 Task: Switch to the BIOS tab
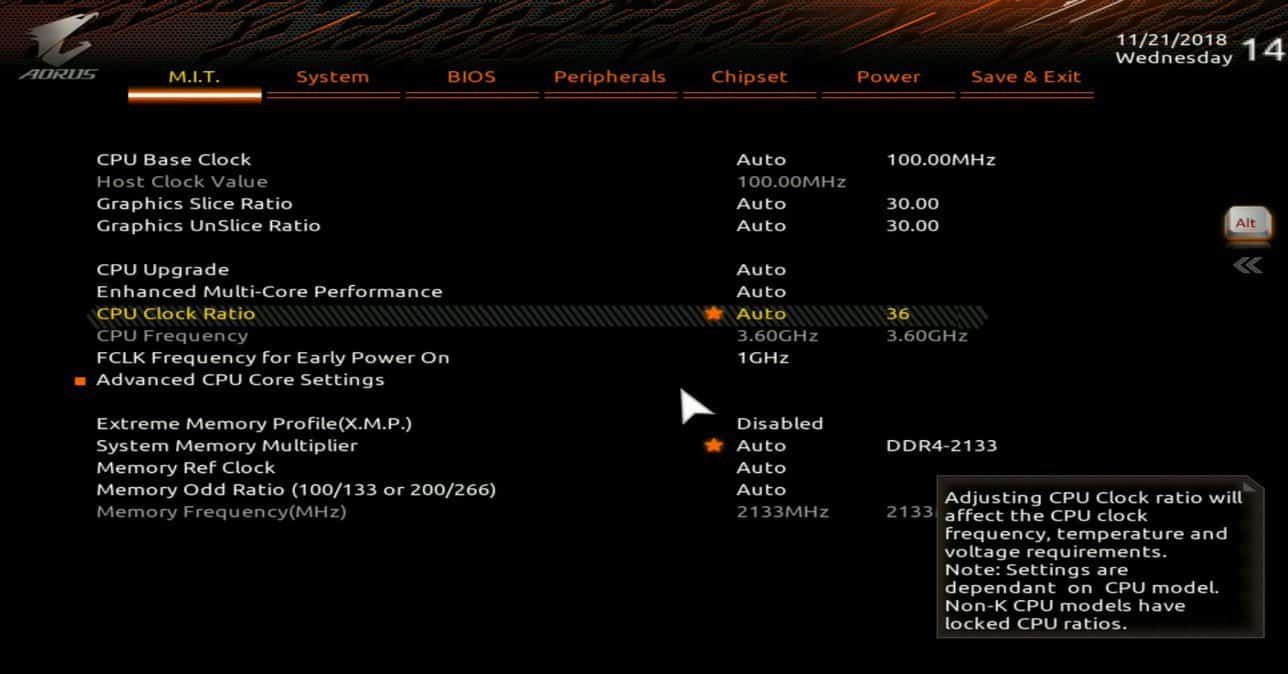(471, 77)
